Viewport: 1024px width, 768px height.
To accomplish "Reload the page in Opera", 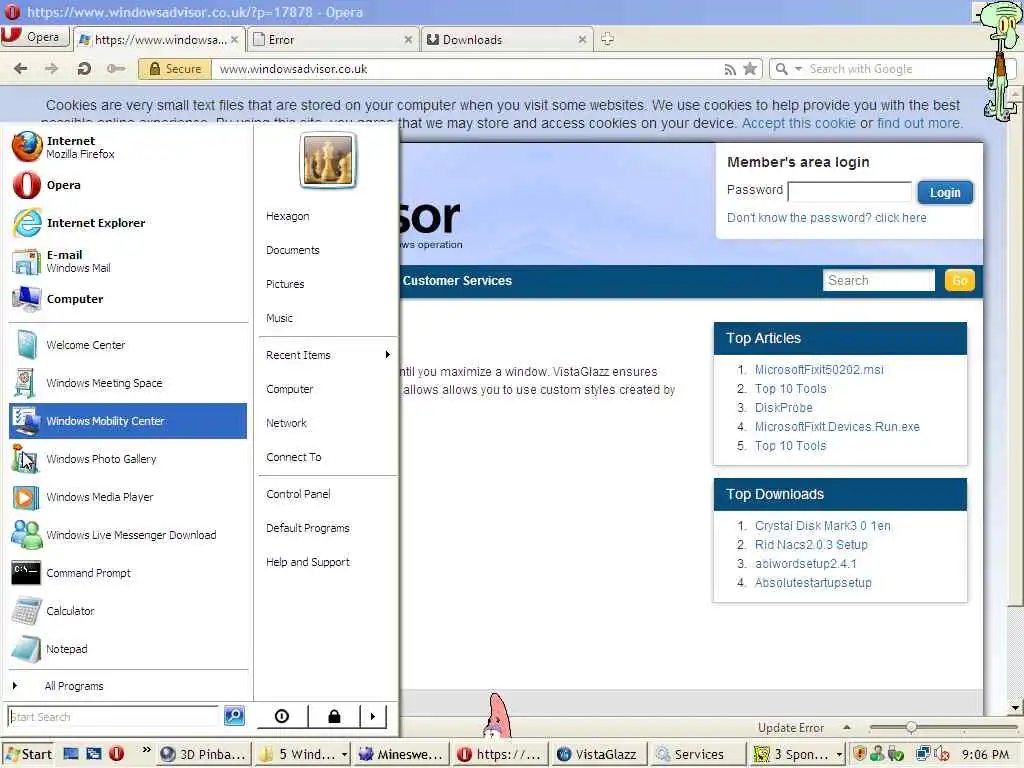I will click(84, 69).
